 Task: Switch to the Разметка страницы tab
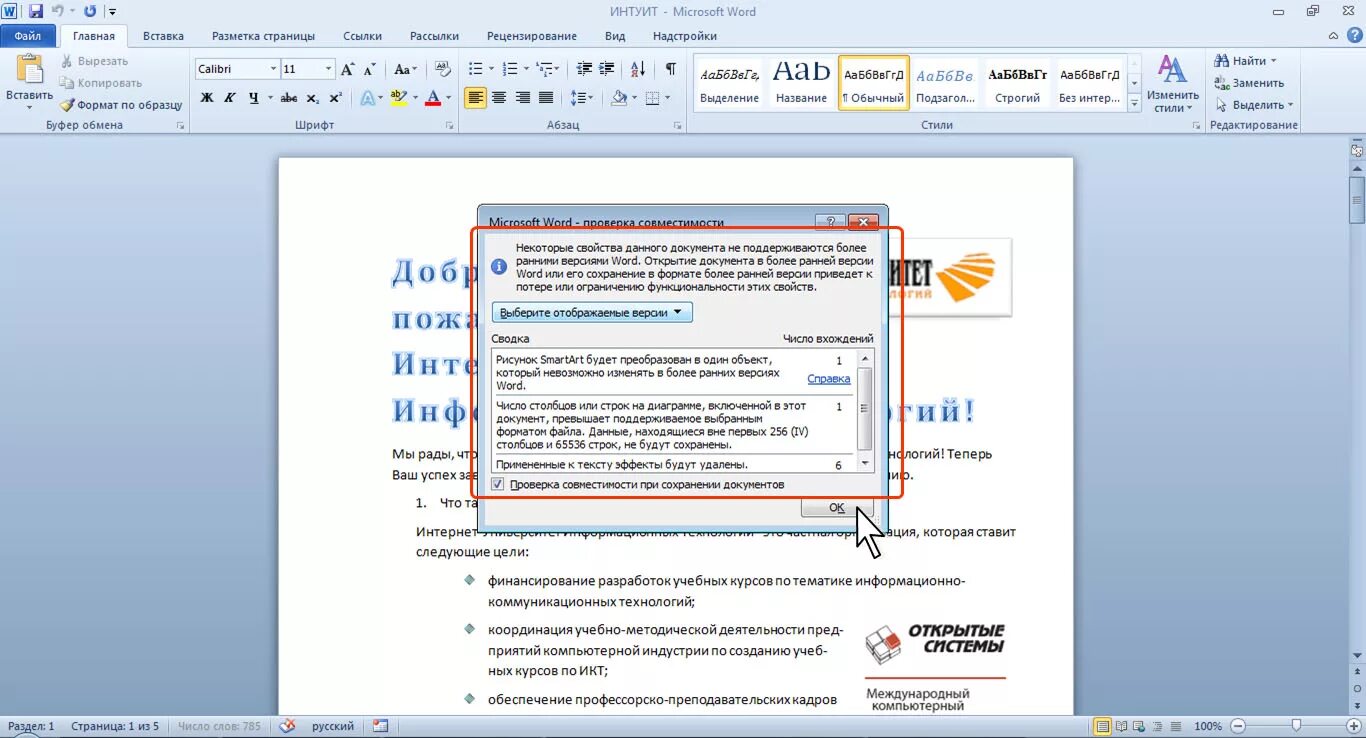point(263,36)
